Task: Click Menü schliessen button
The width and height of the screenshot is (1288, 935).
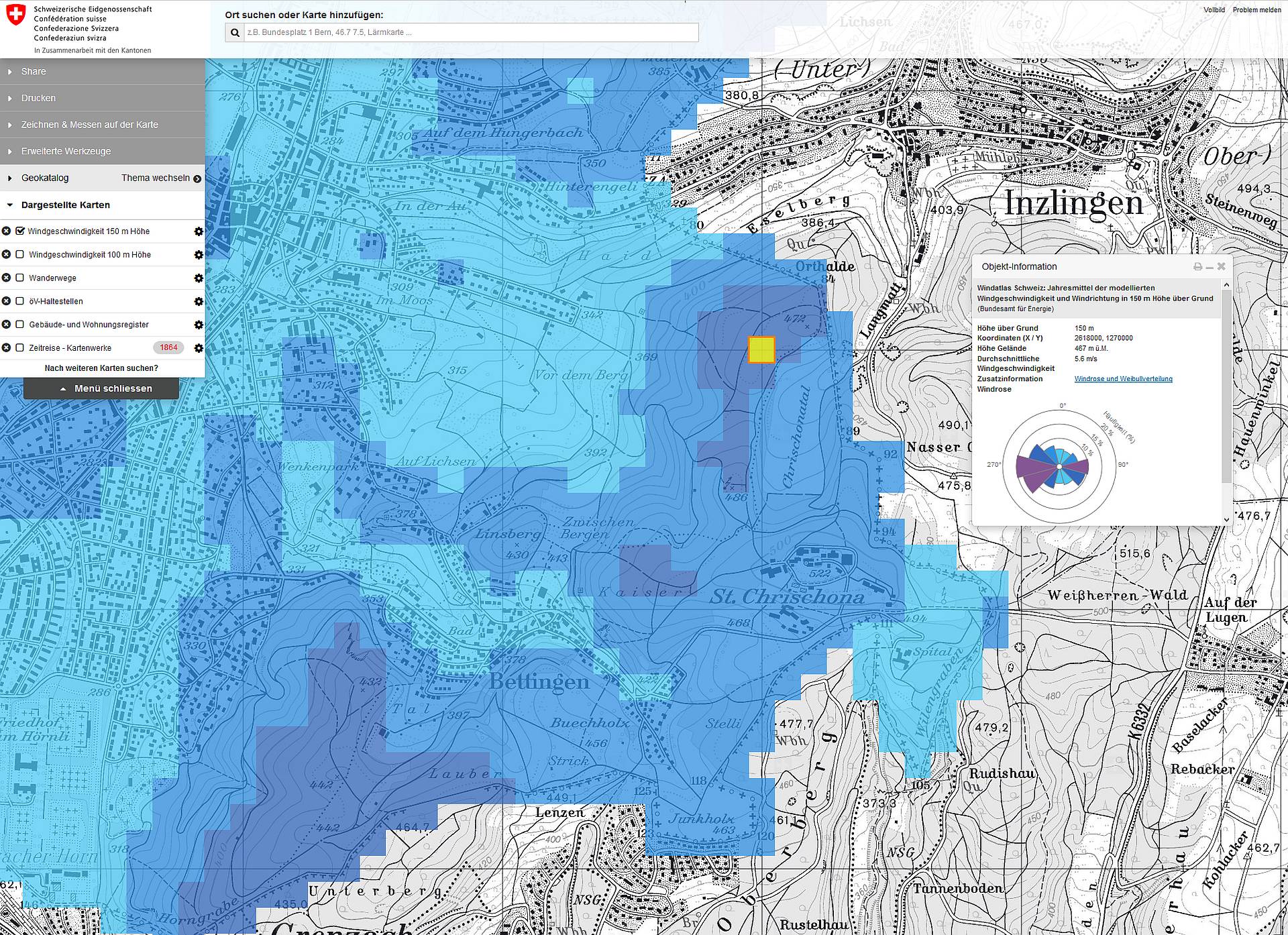Action: tap(101, 388)
